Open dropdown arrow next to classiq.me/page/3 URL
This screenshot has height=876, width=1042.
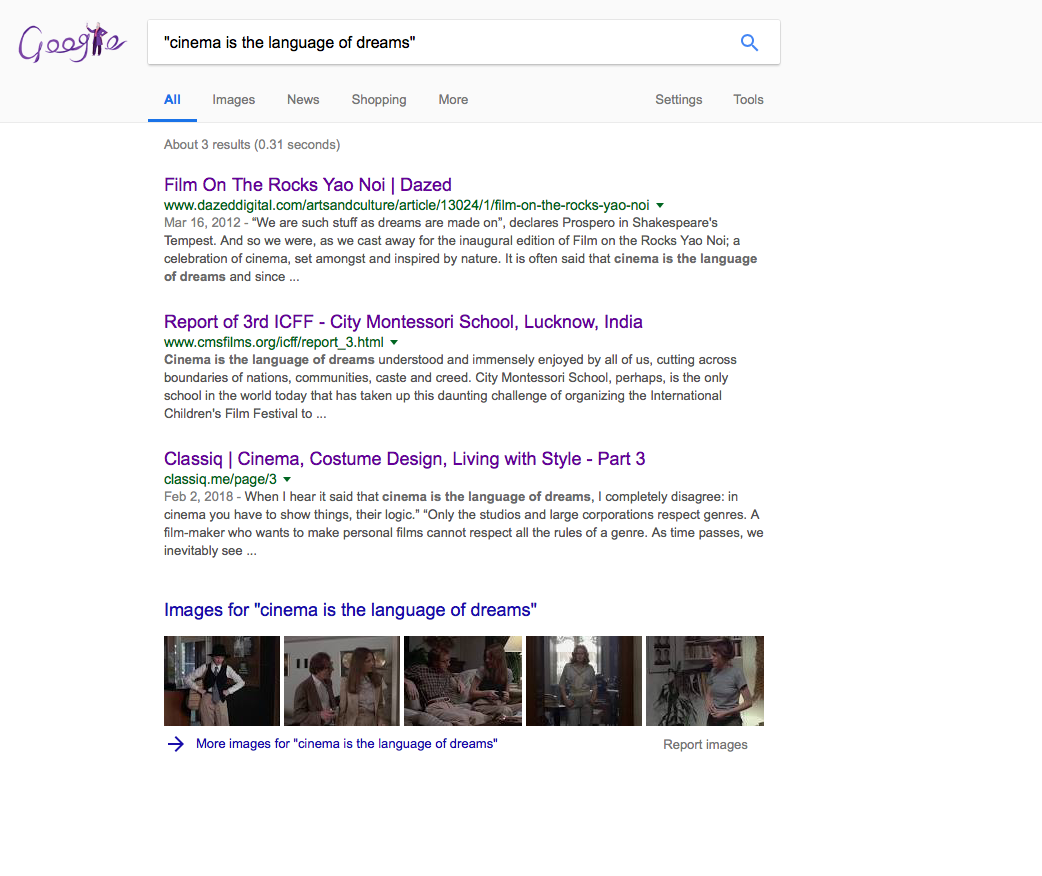pos(287,479)
